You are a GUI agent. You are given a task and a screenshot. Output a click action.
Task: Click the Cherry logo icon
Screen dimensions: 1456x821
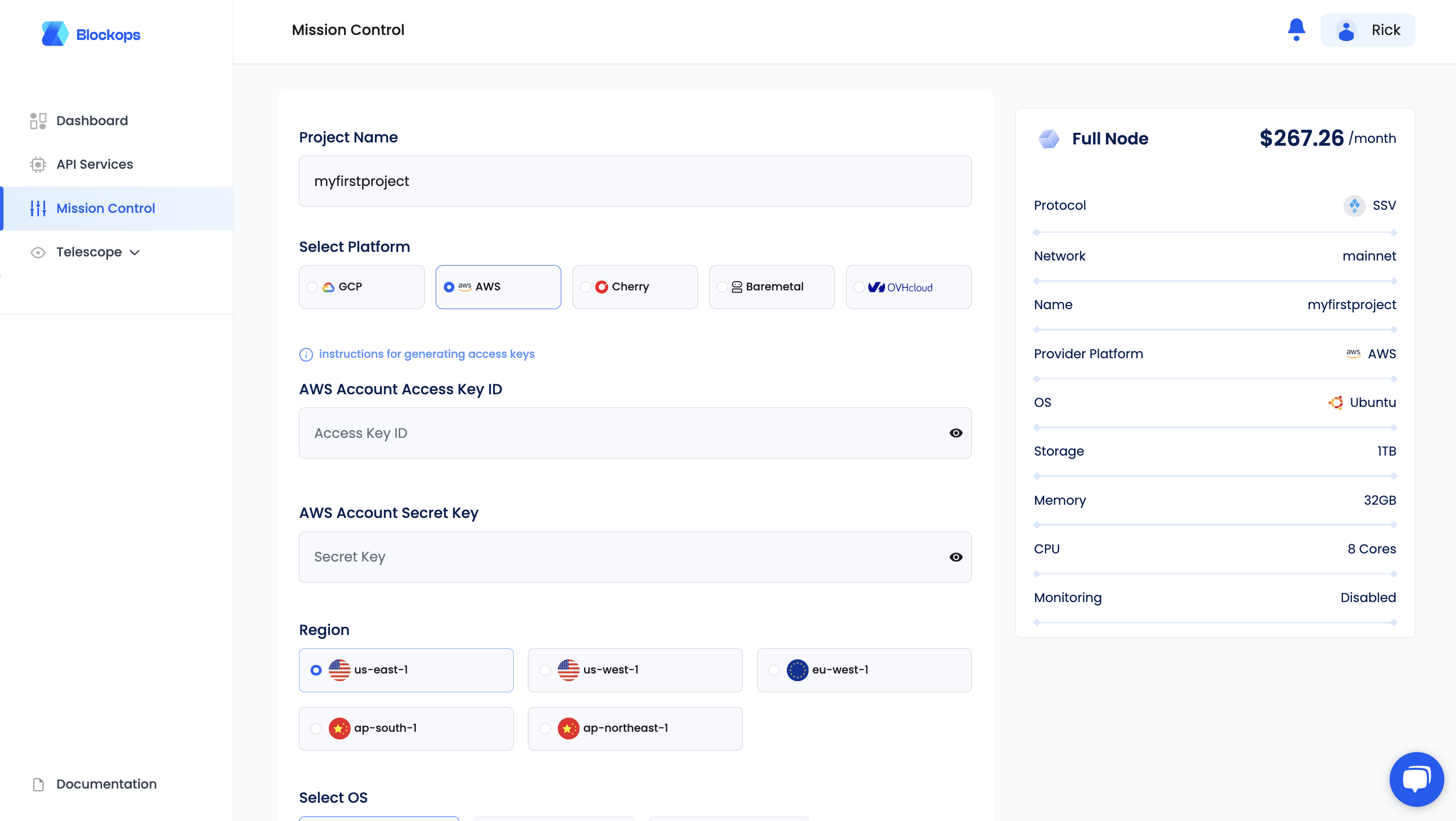tap(601, 287)
